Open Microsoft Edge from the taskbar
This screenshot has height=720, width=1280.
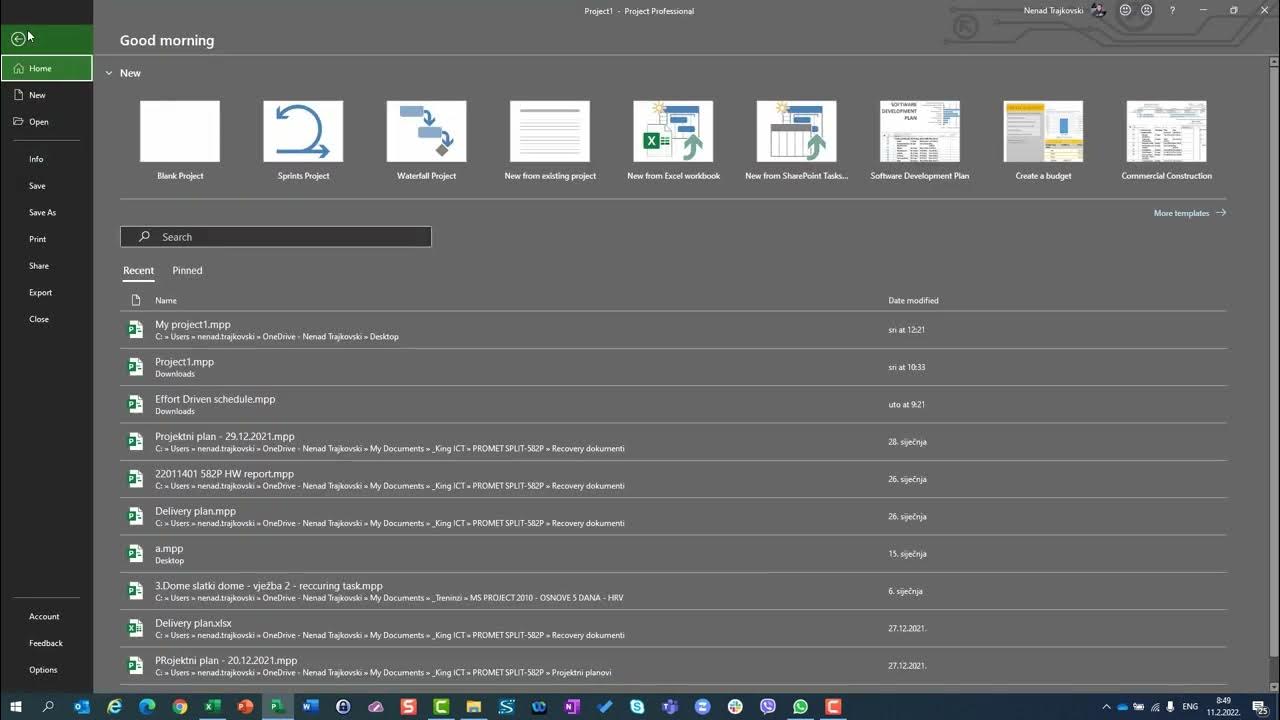coord(147,706)
